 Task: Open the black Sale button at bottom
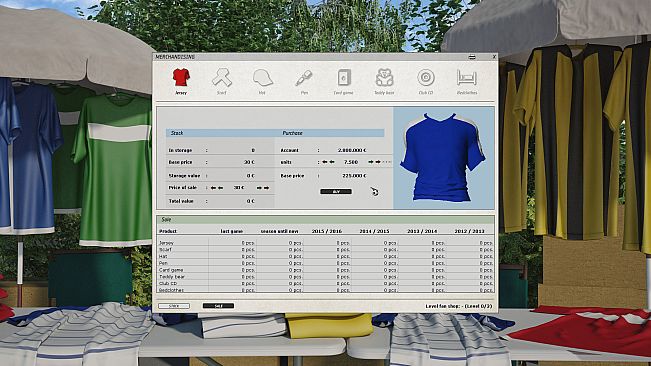pos(218,306)
